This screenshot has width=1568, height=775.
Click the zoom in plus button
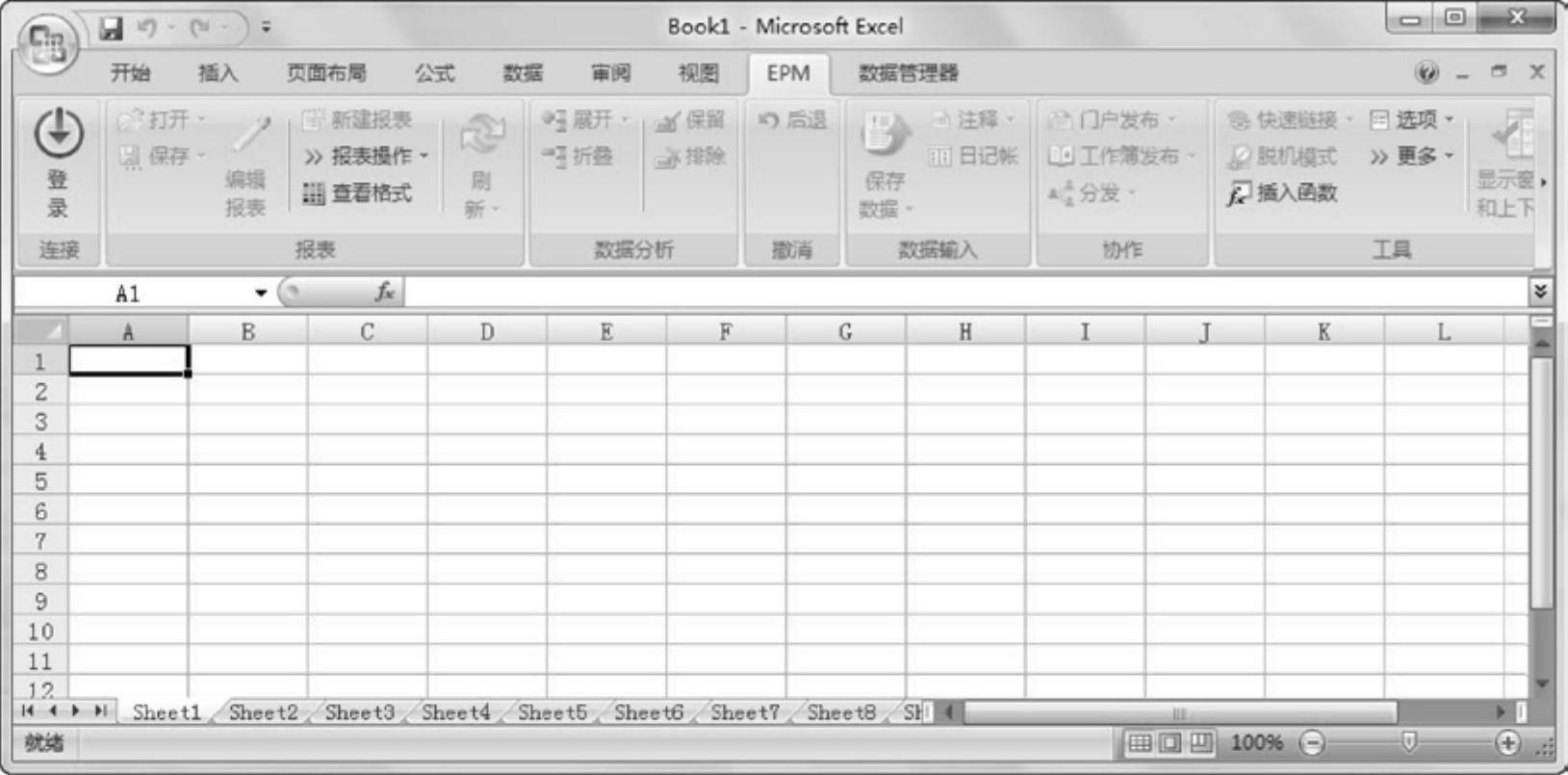click(1508, 742)
